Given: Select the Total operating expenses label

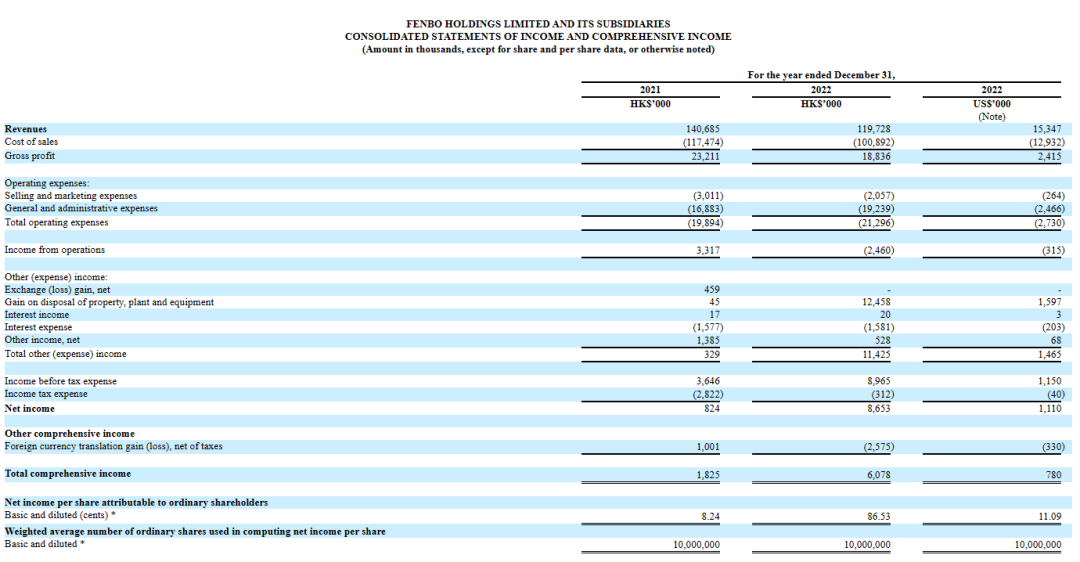Looking at the screenshot, I should [56, 222].
